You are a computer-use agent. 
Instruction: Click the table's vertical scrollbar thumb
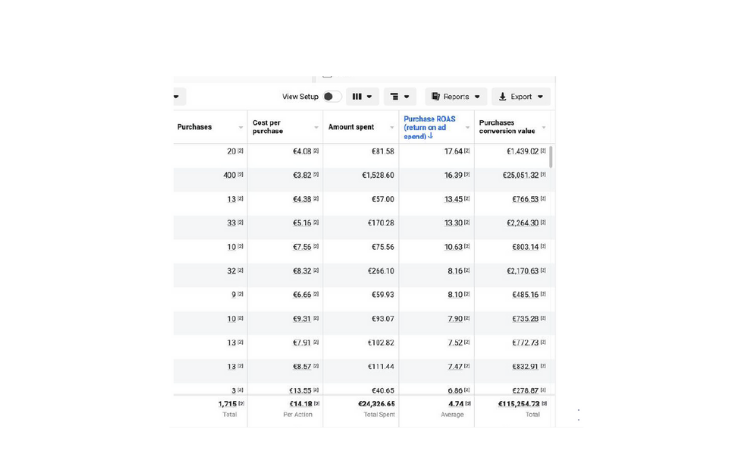pos(551,156)
